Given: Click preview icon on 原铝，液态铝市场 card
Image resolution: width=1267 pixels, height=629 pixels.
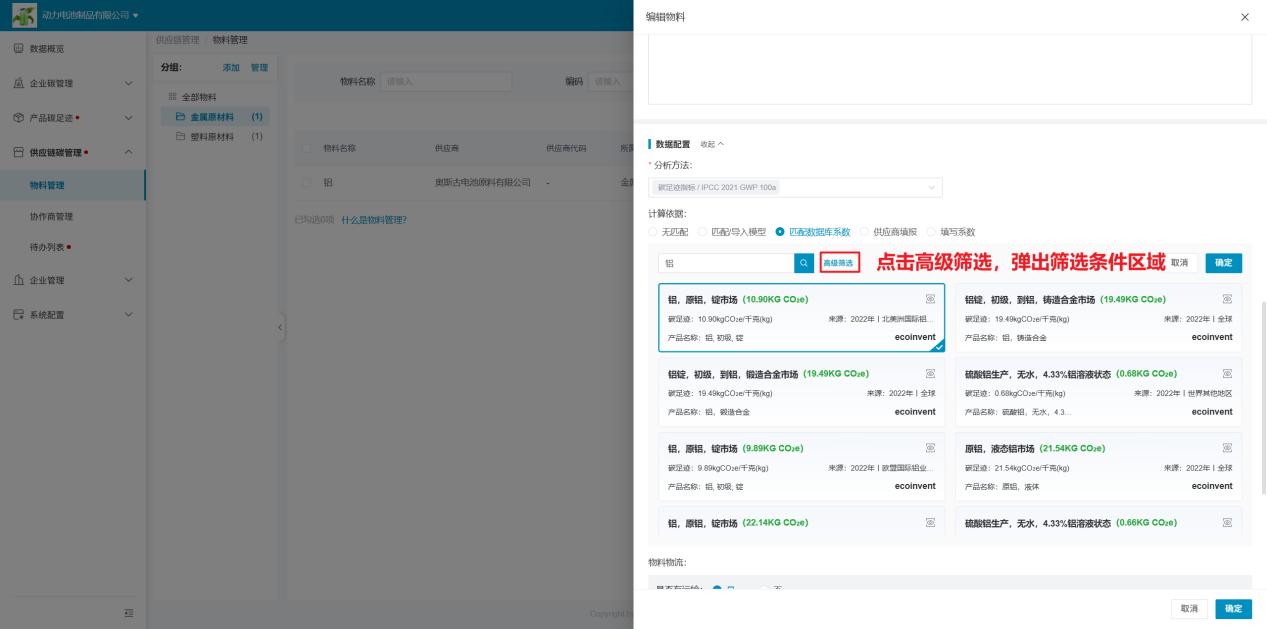Looking at the screenshot, I should point(1227,448).
